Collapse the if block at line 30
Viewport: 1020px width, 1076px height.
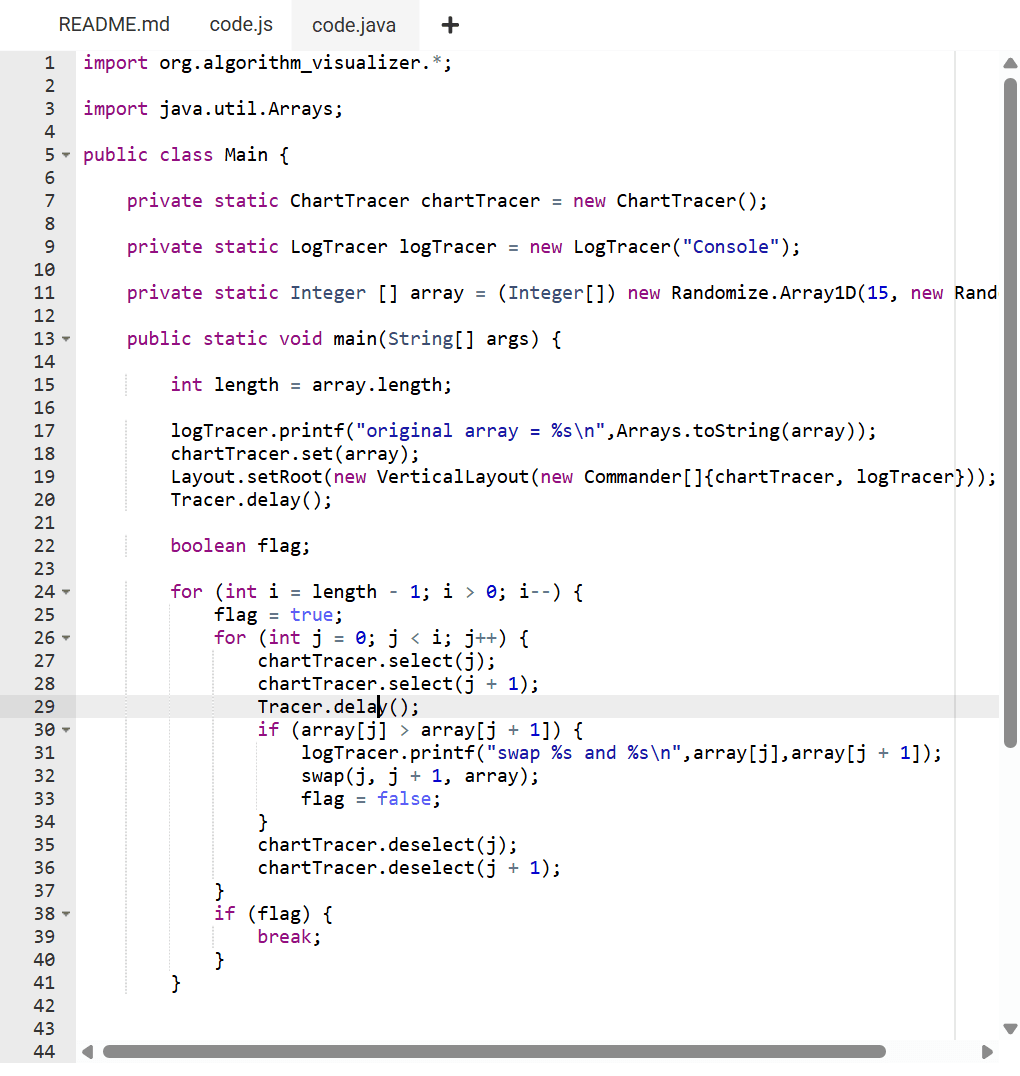[x=66, y=730]
